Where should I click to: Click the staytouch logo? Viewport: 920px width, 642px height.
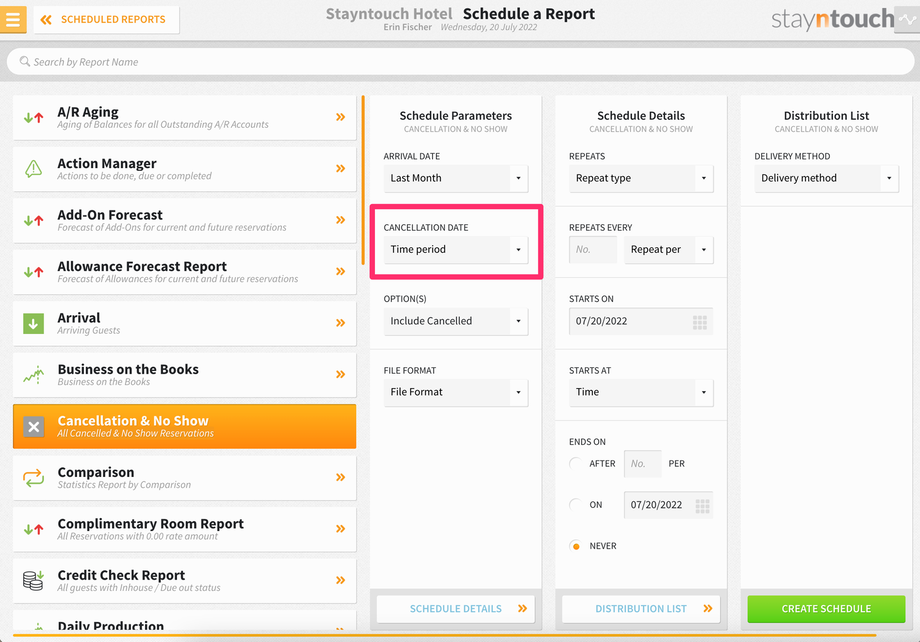click(x=833, y=19)
